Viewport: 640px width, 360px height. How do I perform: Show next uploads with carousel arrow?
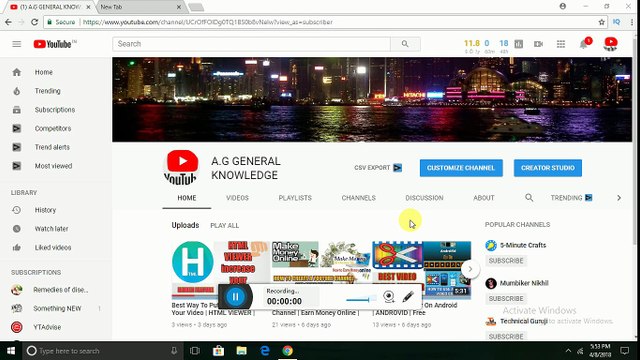[x=470, y=269]
